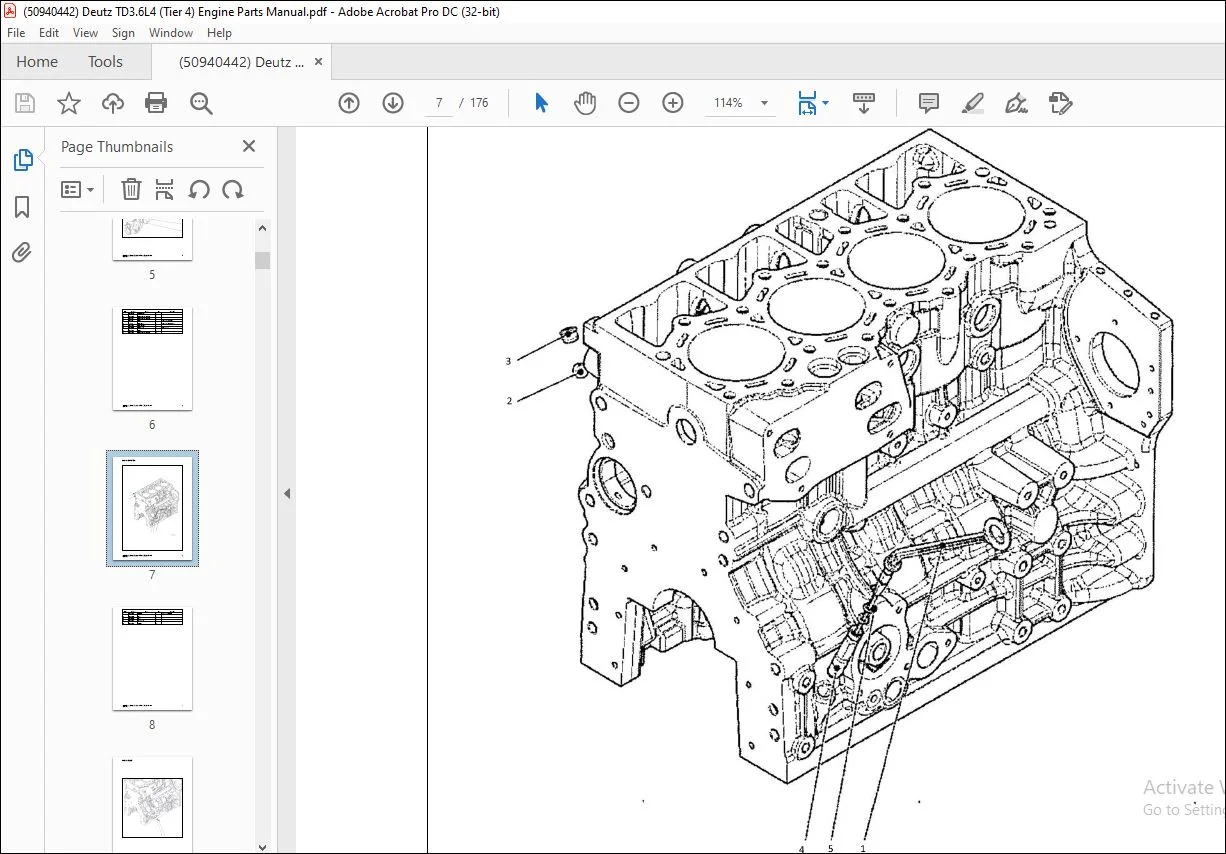Rotate page counterclockwise in the thumbnails panel

tap(199, 189)
